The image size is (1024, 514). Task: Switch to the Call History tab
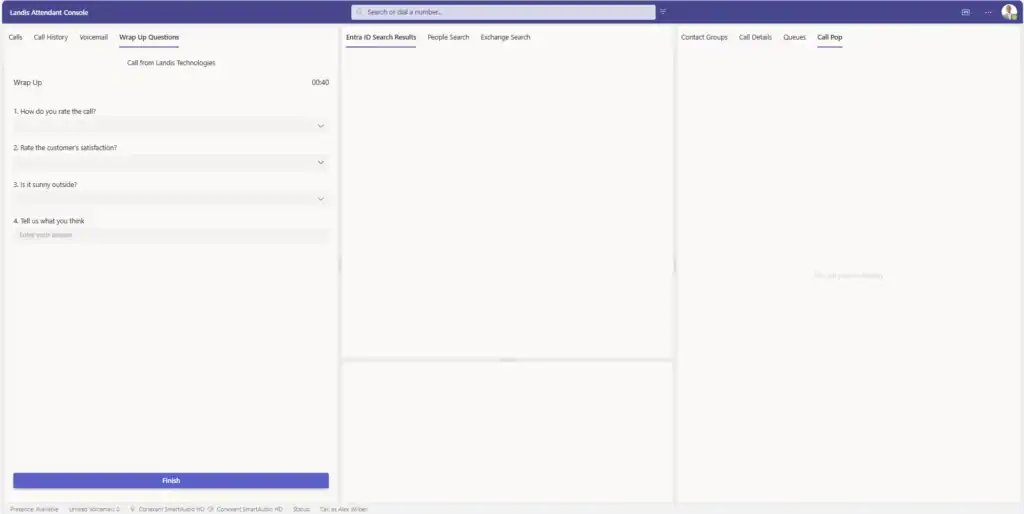point(51,37)
